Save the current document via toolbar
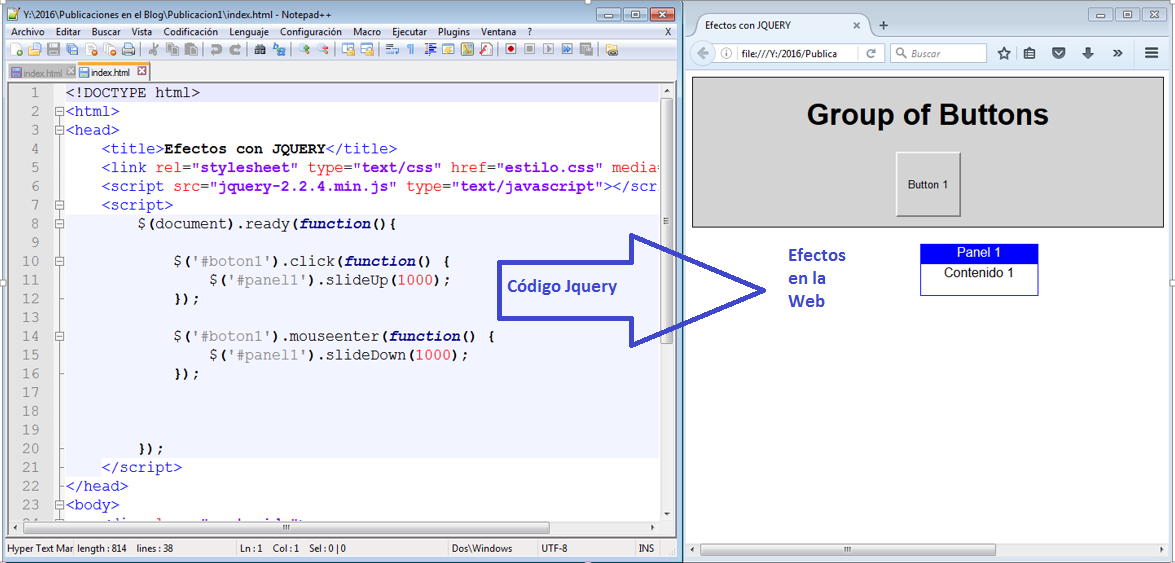The image size is (1175, 563). click(x=53, y=50)
